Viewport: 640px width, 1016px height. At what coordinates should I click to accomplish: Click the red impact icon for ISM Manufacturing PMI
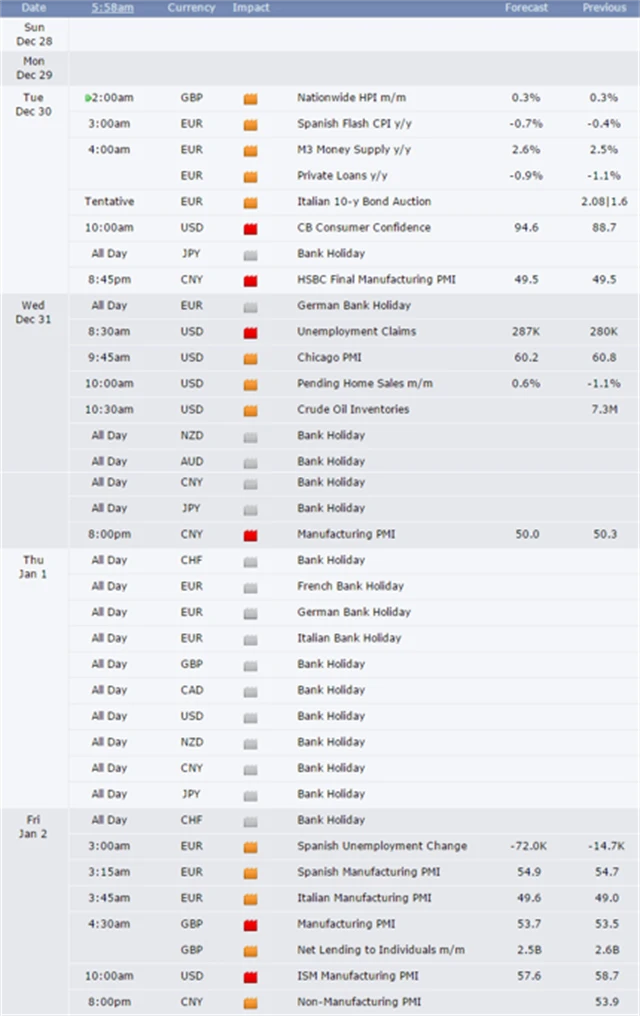(250, 976)
